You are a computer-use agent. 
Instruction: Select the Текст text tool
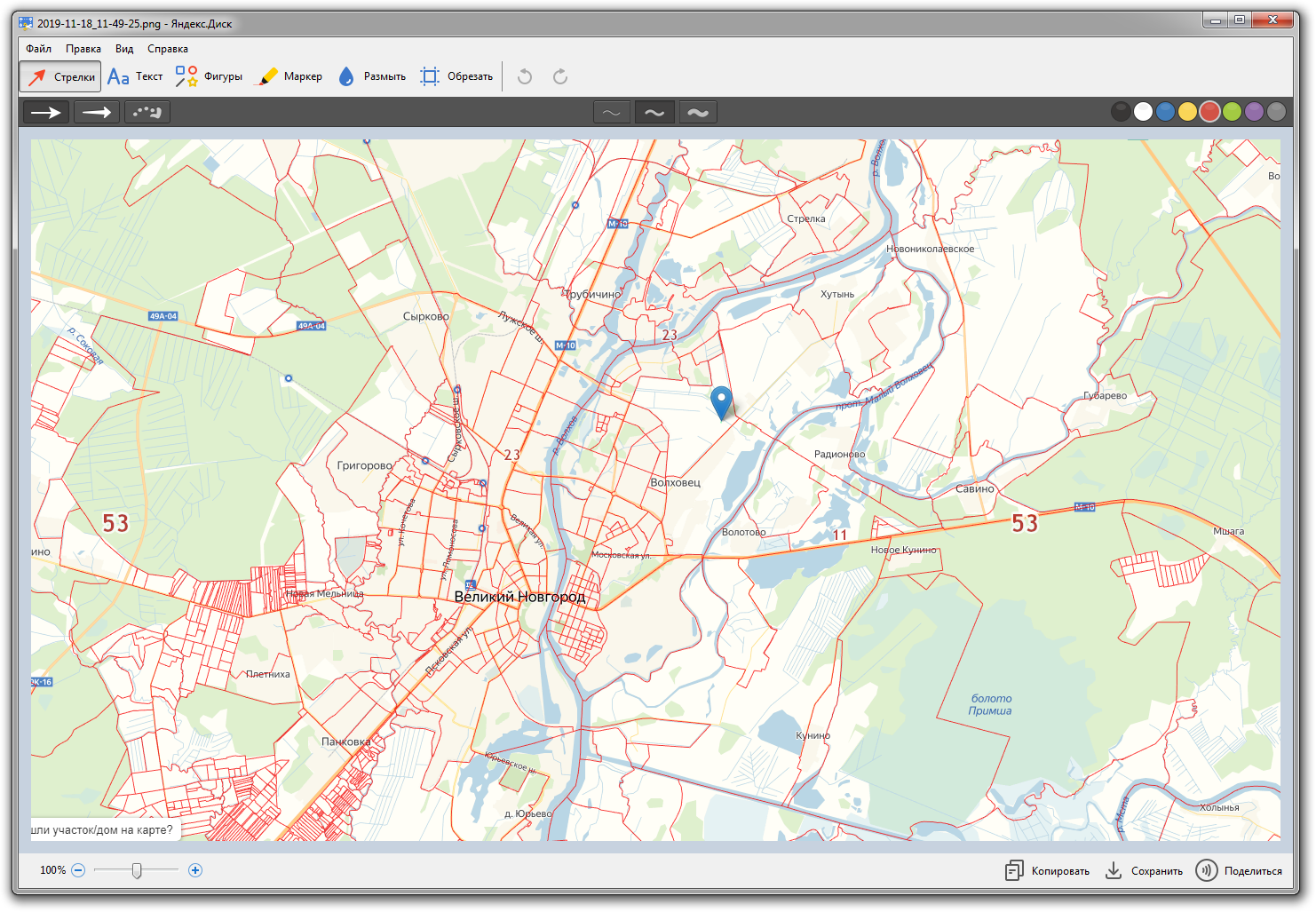[x=135, y=77]
